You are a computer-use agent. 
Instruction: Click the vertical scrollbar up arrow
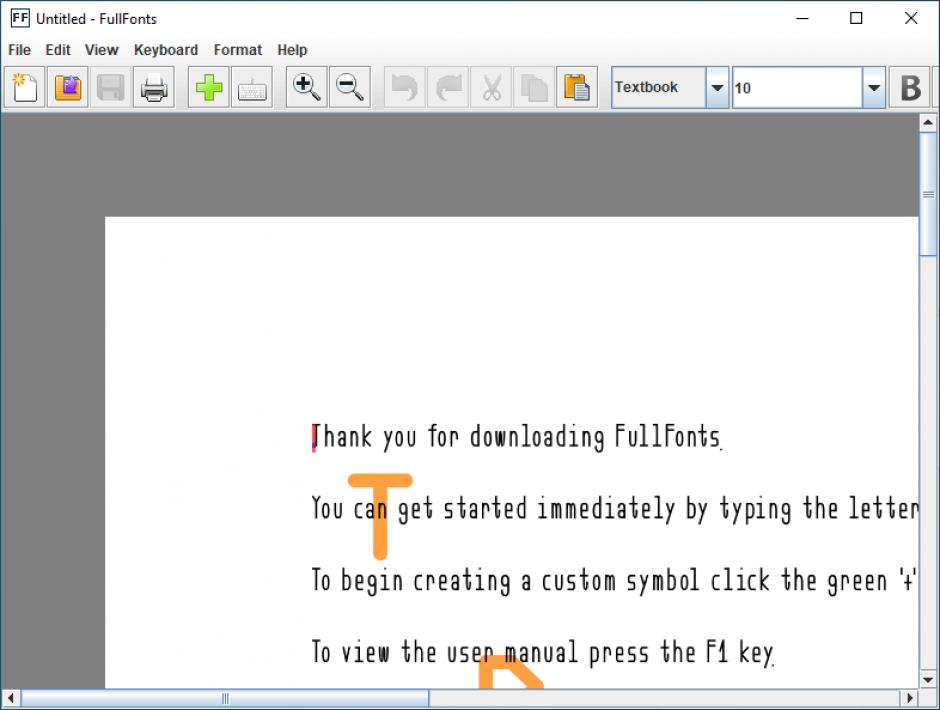point(928,123)
